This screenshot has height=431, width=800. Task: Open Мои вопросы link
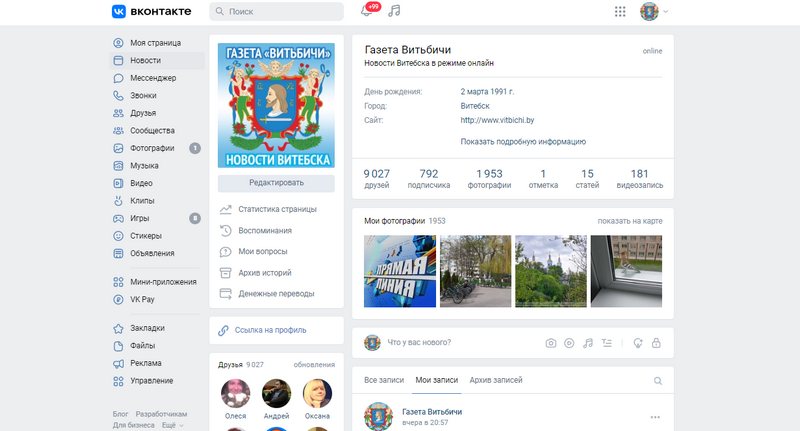(254, 251)
